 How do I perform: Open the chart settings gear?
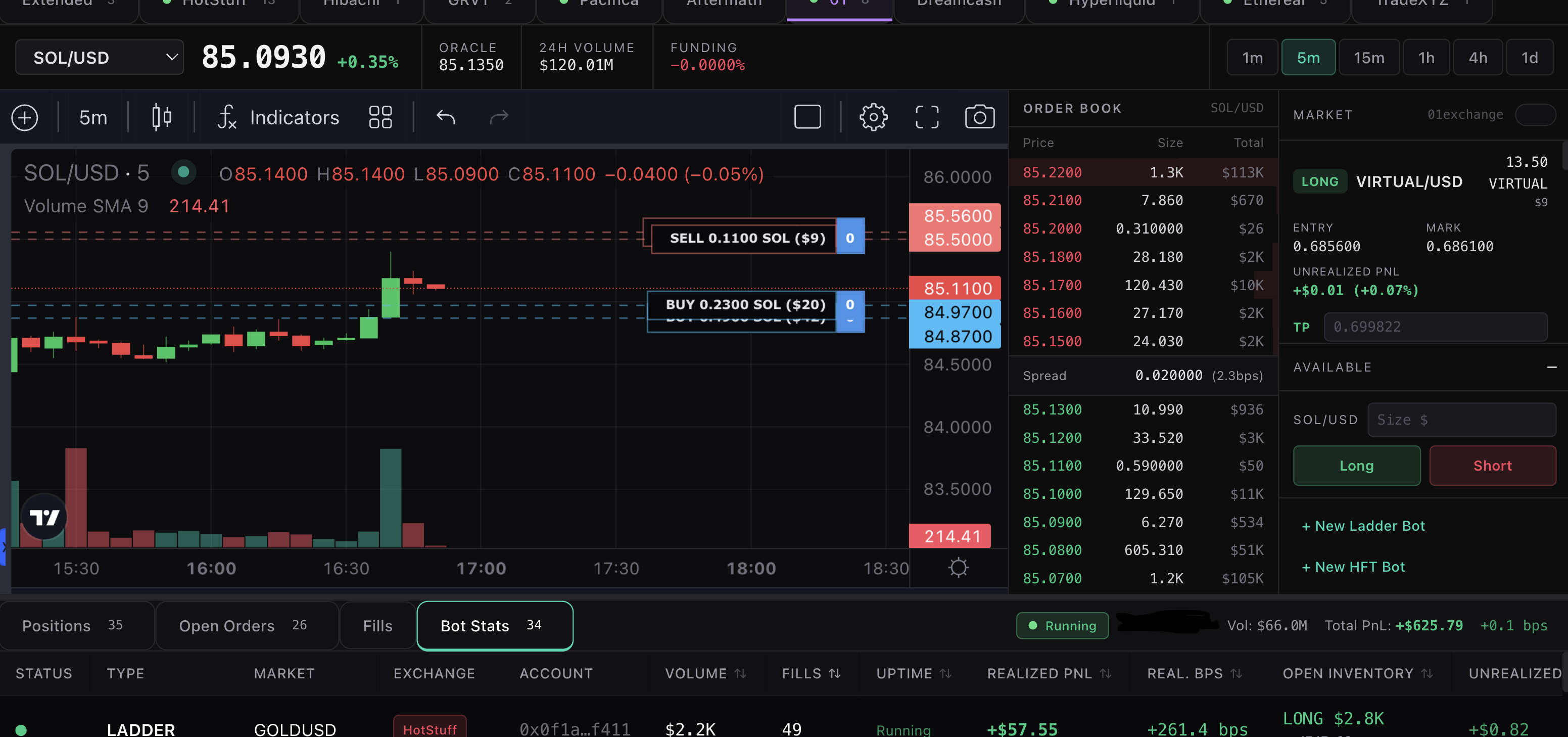[874, 116]
